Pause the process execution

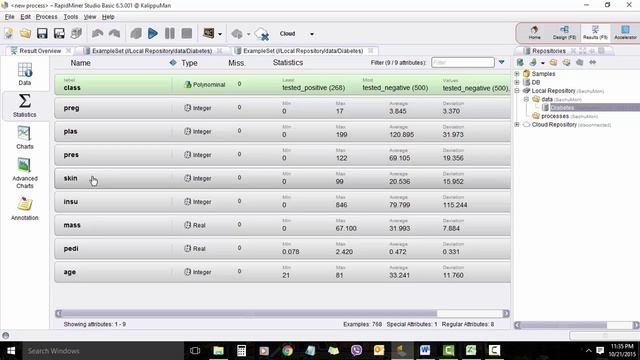[170, 33]
